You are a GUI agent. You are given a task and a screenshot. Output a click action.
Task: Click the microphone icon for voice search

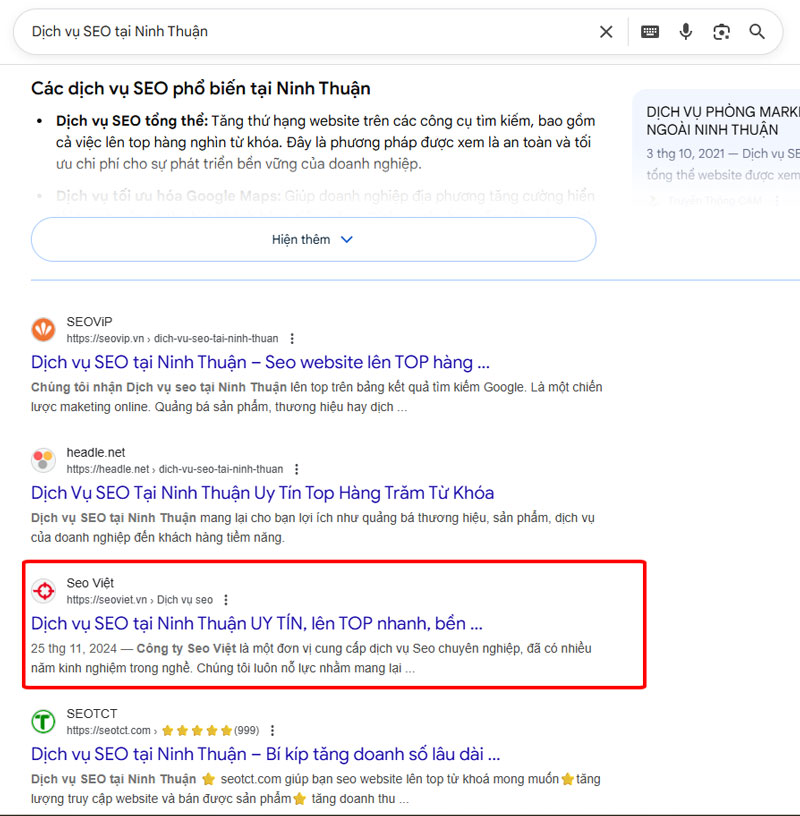pos(686,31)
